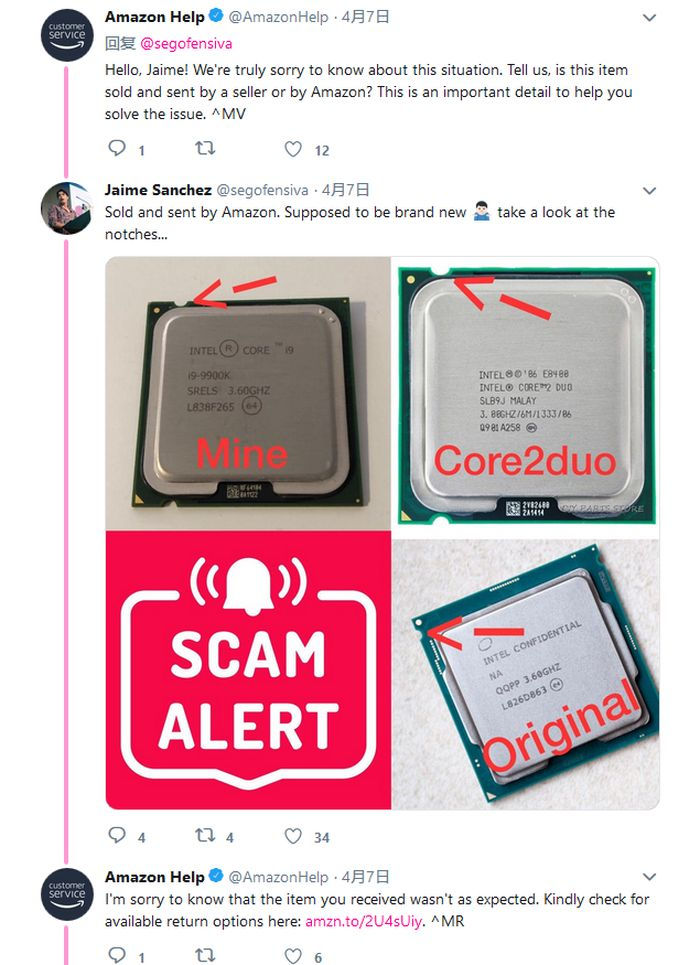Open the amzn.to/2U4sUiy return link
Image resolution: width=700 pixels, height=965 pixels.
(364, 921)
